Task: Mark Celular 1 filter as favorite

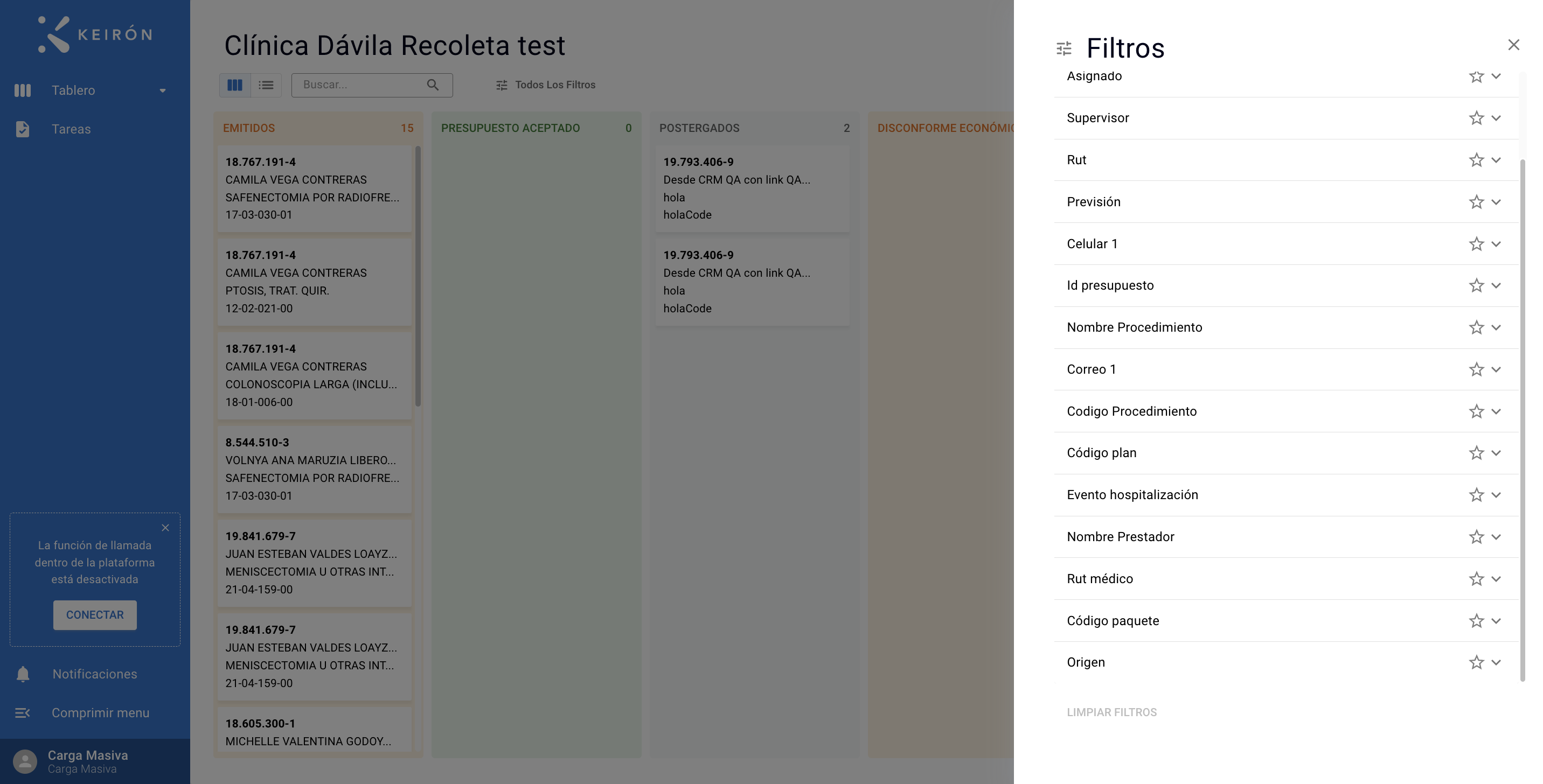Action: (x=1476, y=243)
